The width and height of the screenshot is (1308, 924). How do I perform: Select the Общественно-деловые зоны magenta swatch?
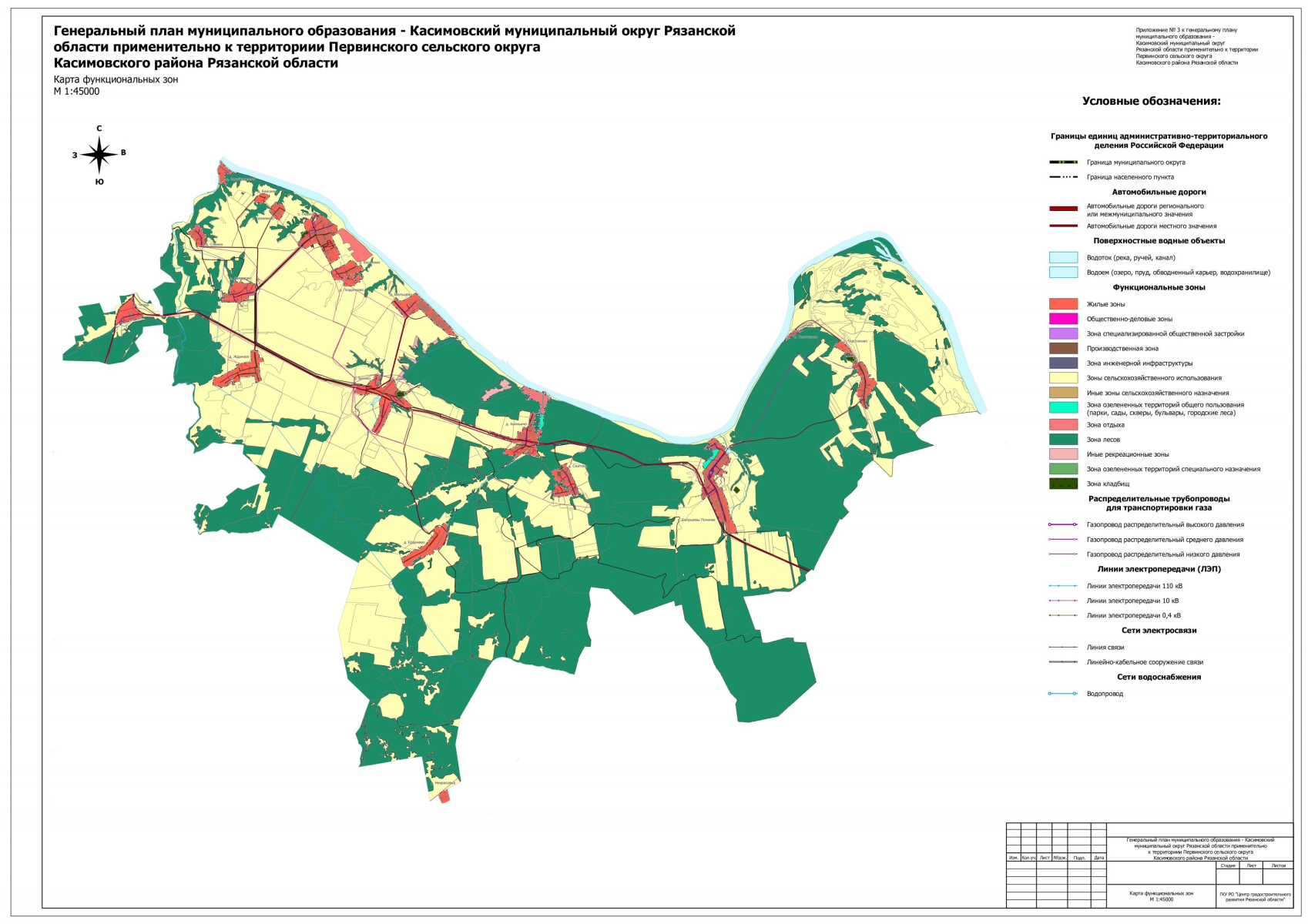point(1063,319)
